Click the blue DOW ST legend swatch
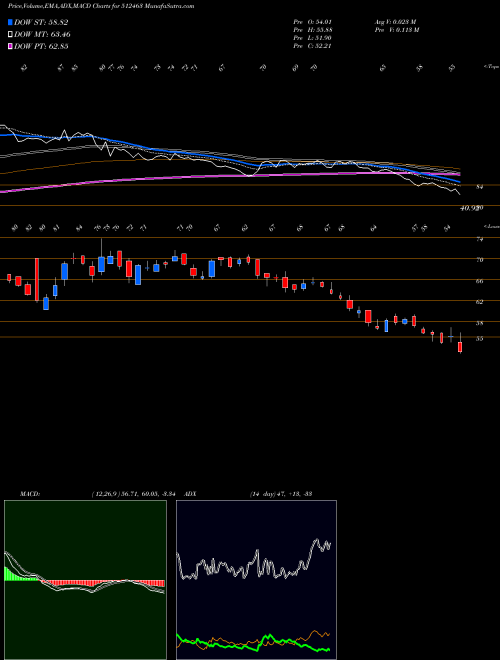 [x=10, y=22]
